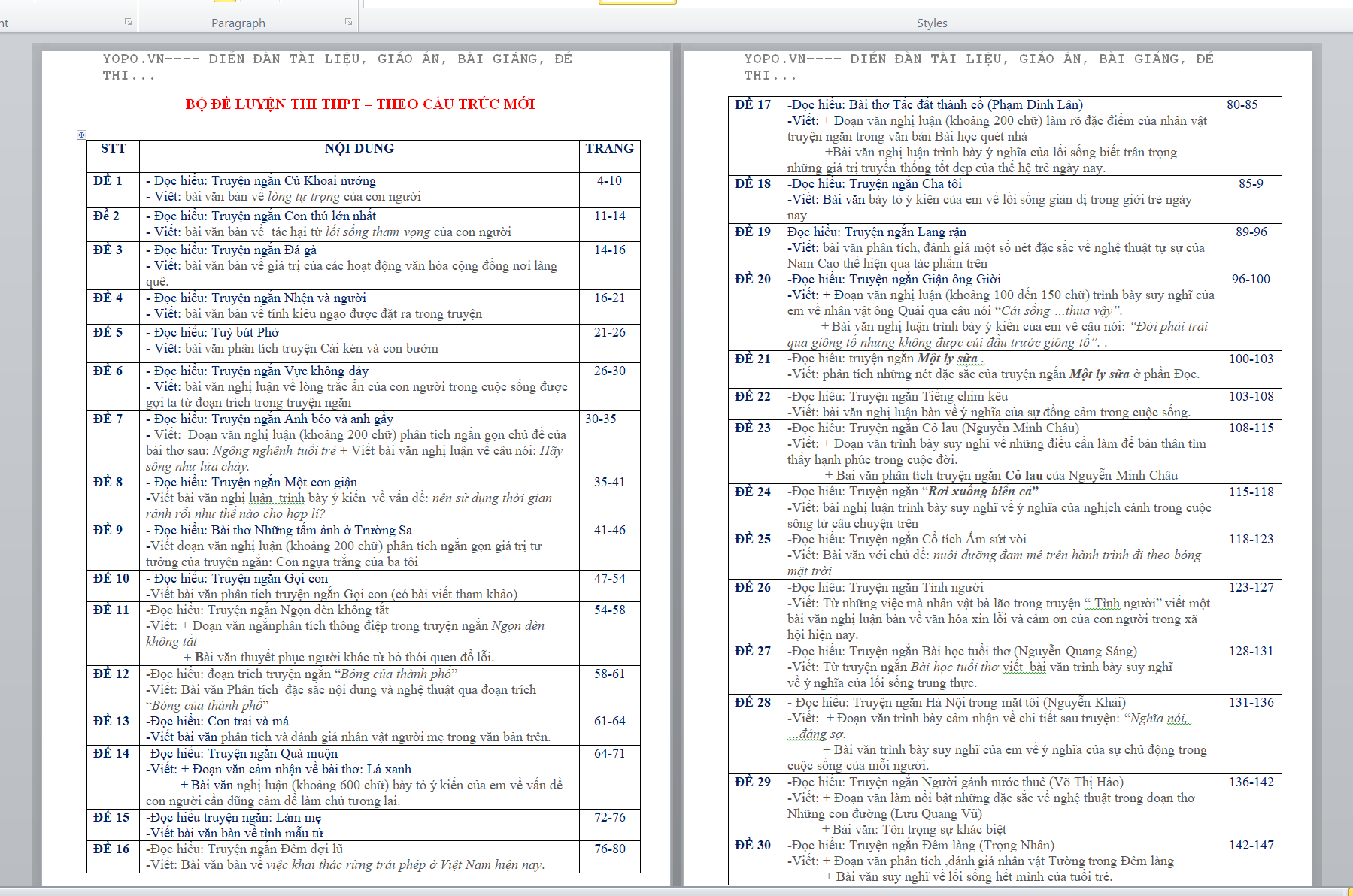Click text 'Truyện ngắn Đá gà'
1353x896 pixels.
[264, 250]
